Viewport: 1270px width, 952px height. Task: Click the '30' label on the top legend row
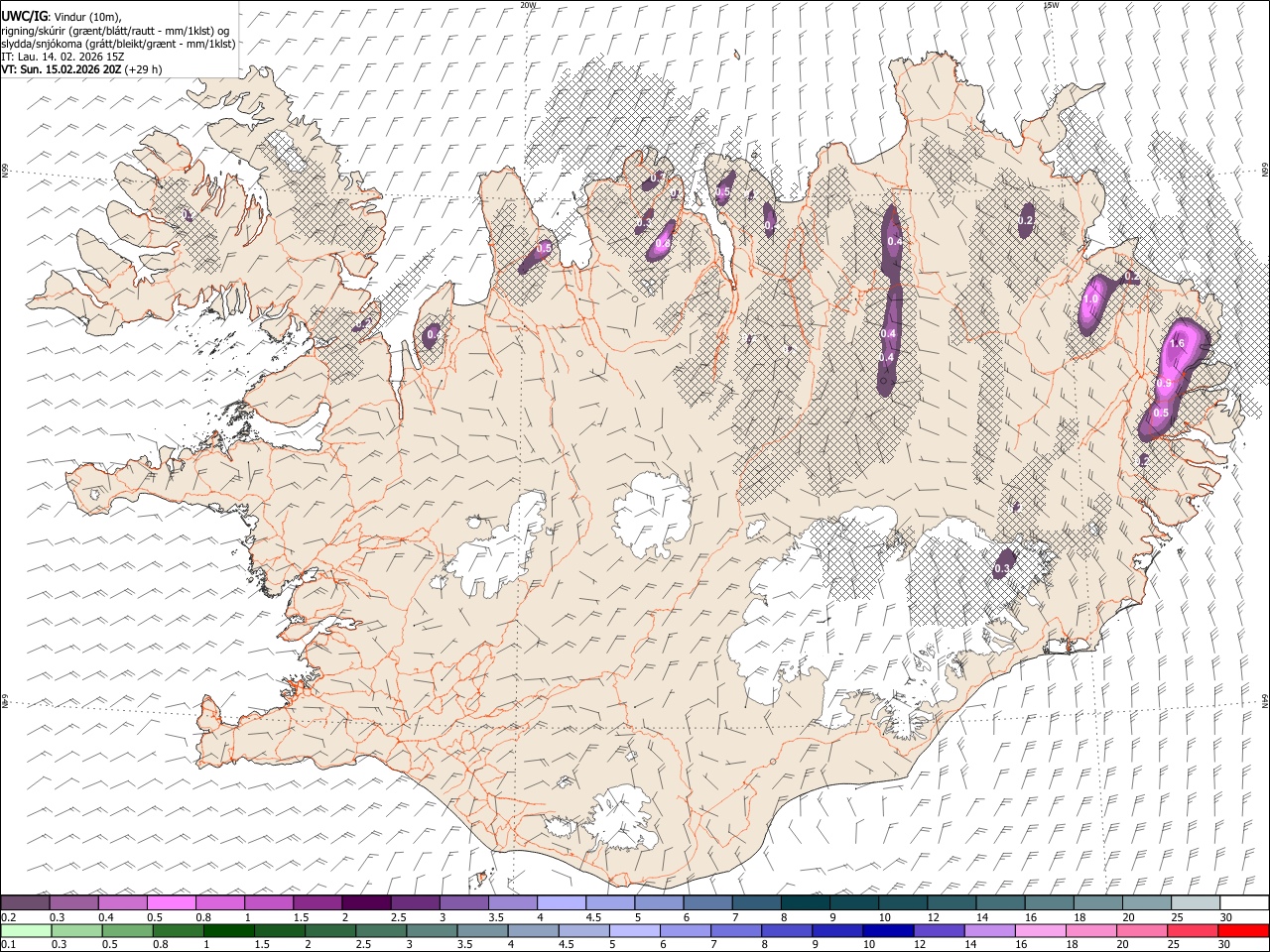point(1226,917)
